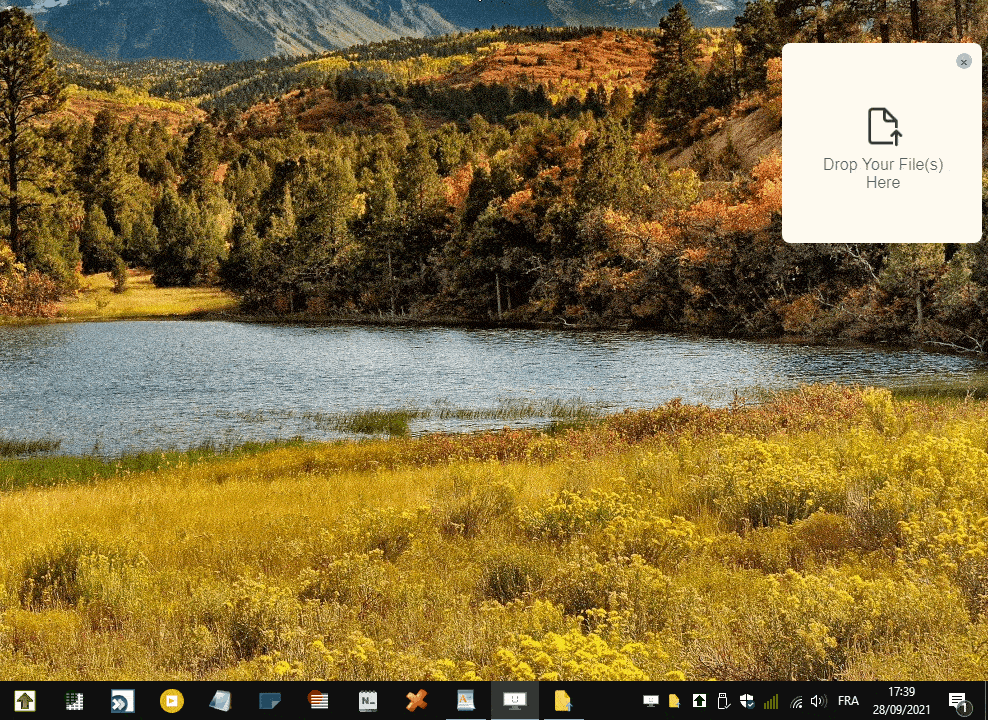Open the yellow circle play-button app

pos(171,700)
